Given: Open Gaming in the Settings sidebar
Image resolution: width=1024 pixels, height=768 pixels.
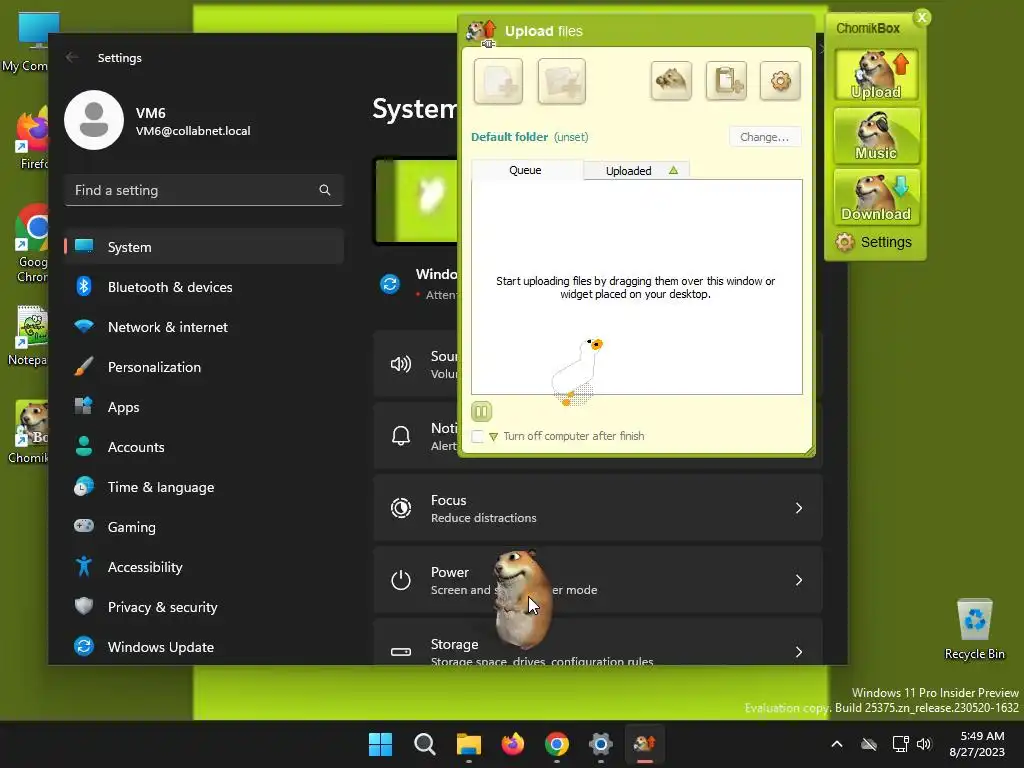Looking at the screenshot, I should coord(204,527).
